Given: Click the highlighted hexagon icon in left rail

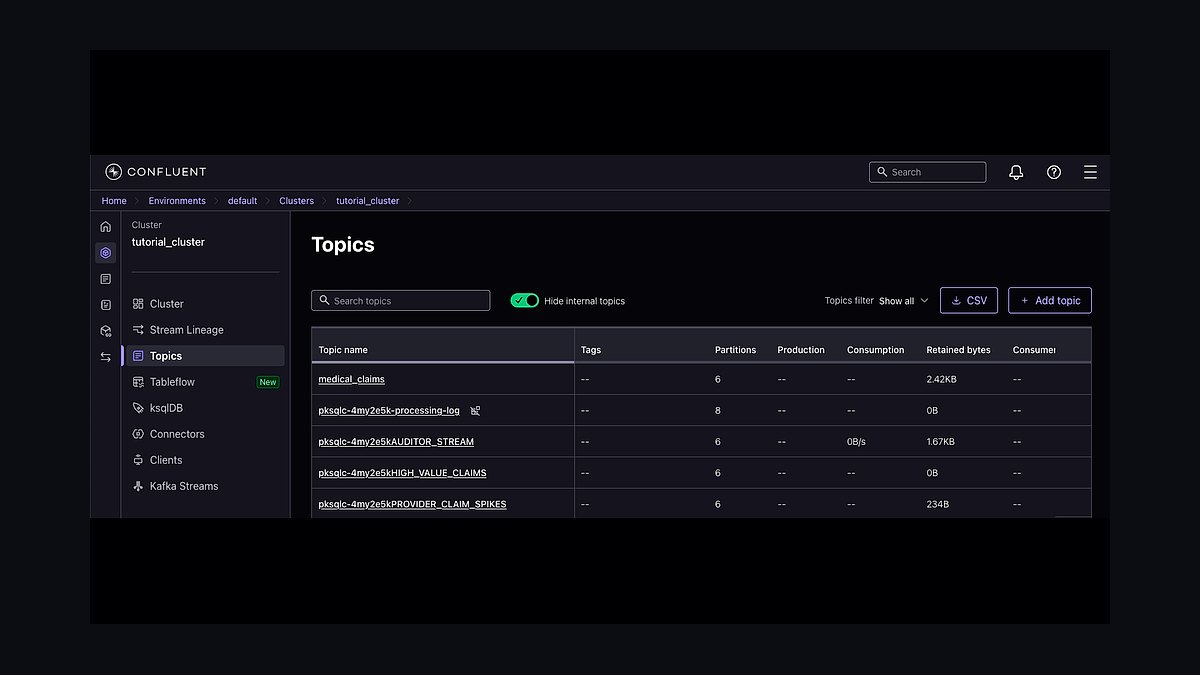Looking at the screenshot, I should coord(106,253).
